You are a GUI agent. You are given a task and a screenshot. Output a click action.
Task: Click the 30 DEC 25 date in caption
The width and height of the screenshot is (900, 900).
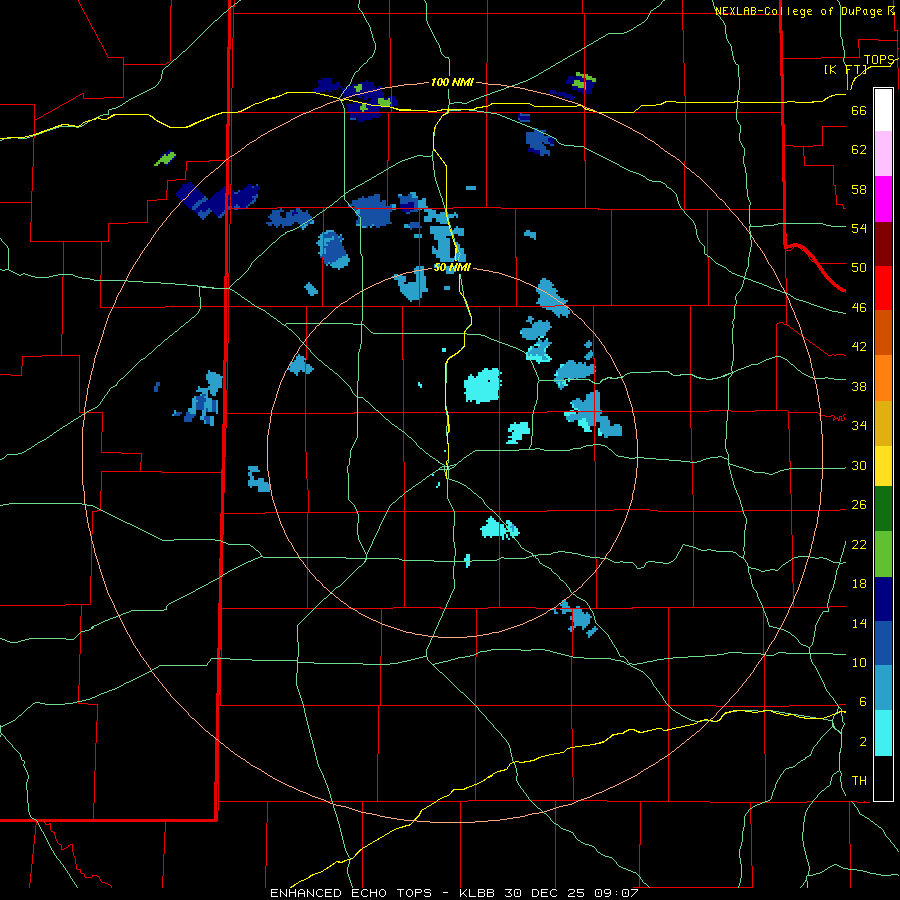(545, 893)
